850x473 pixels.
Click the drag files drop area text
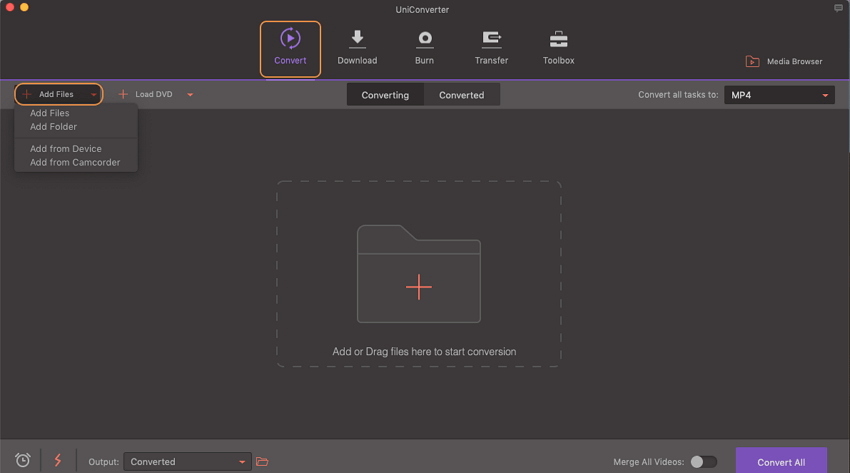click(424, 352)
